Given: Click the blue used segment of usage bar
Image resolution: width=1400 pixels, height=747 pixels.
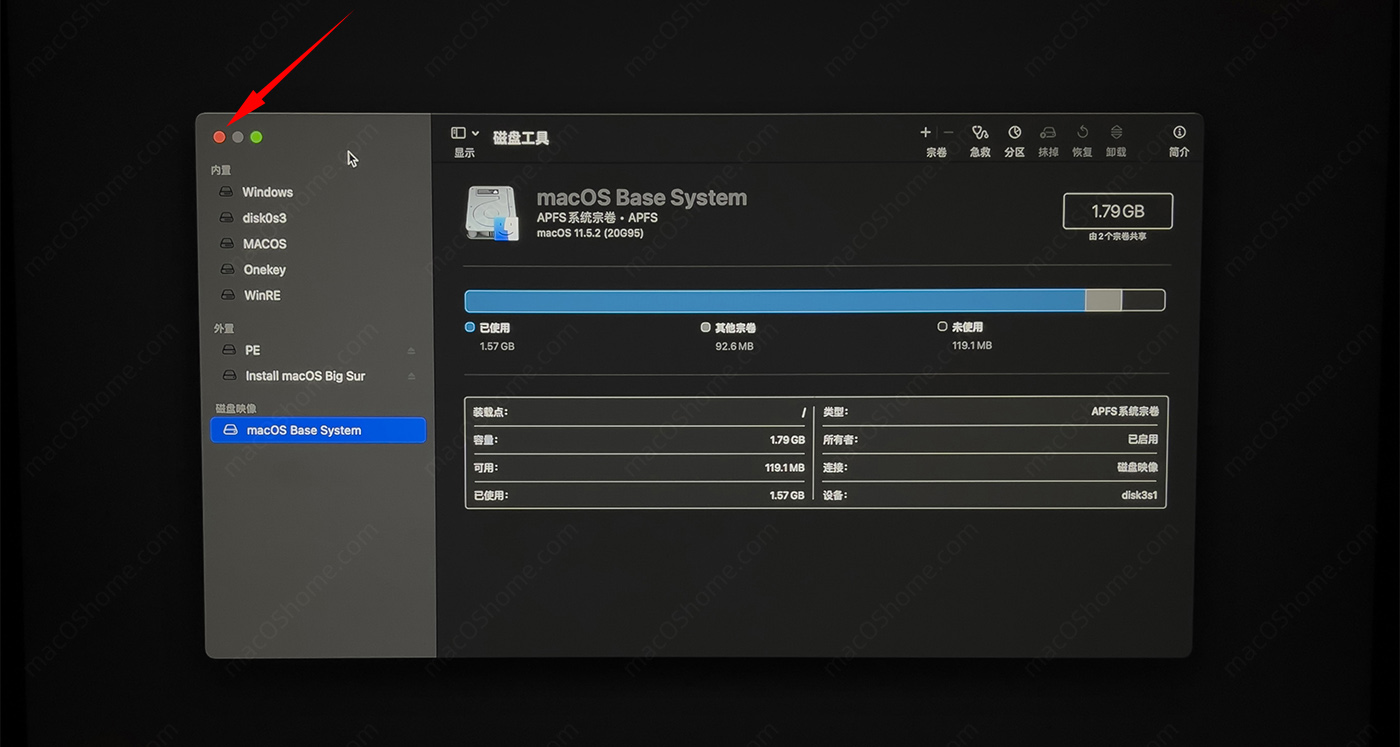Looking at the screenshot, I should pyautogui.click(x=775, y=300).
